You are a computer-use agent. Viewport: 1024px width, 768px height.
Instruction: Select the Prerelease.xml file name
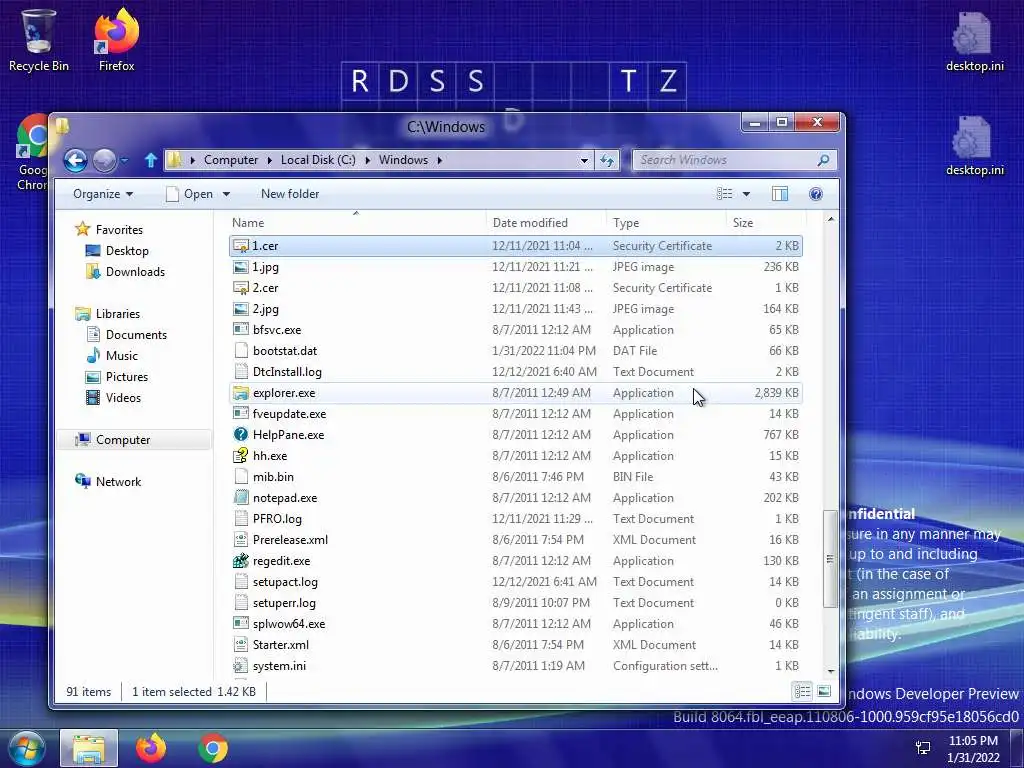coord(291,540)
